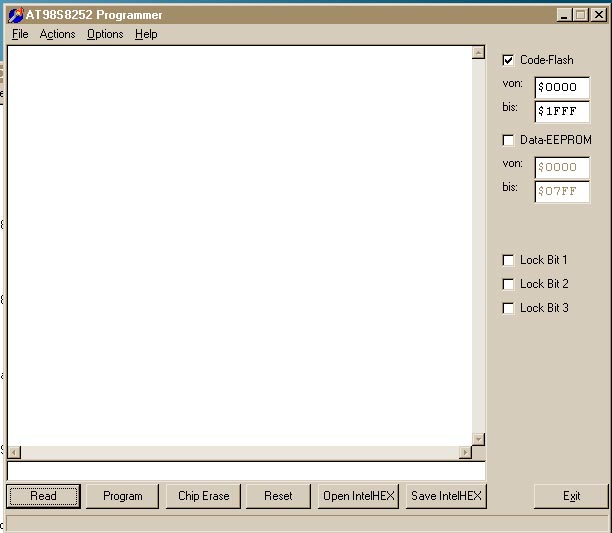Click the Data-EEPROM bis field $07FF

pos(562,192)
